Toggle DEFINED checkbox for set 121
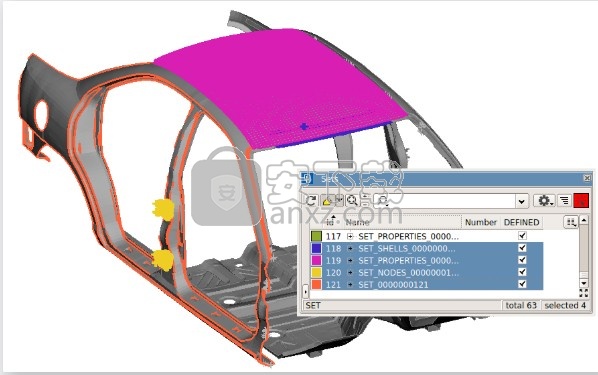This screenshot has height=375, width=598. [x=522, y=284]
